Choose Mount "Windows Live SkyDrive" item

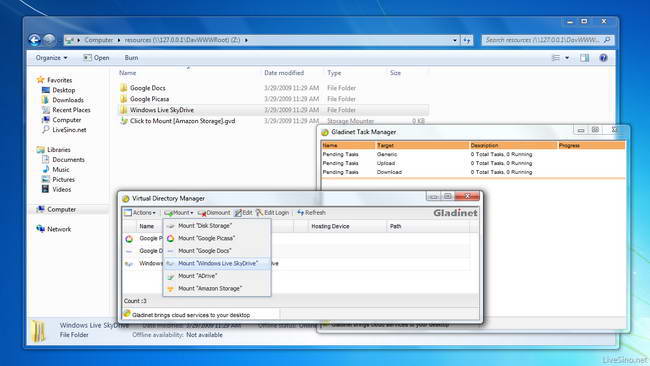pyautogui.click(x=217, y=263)
